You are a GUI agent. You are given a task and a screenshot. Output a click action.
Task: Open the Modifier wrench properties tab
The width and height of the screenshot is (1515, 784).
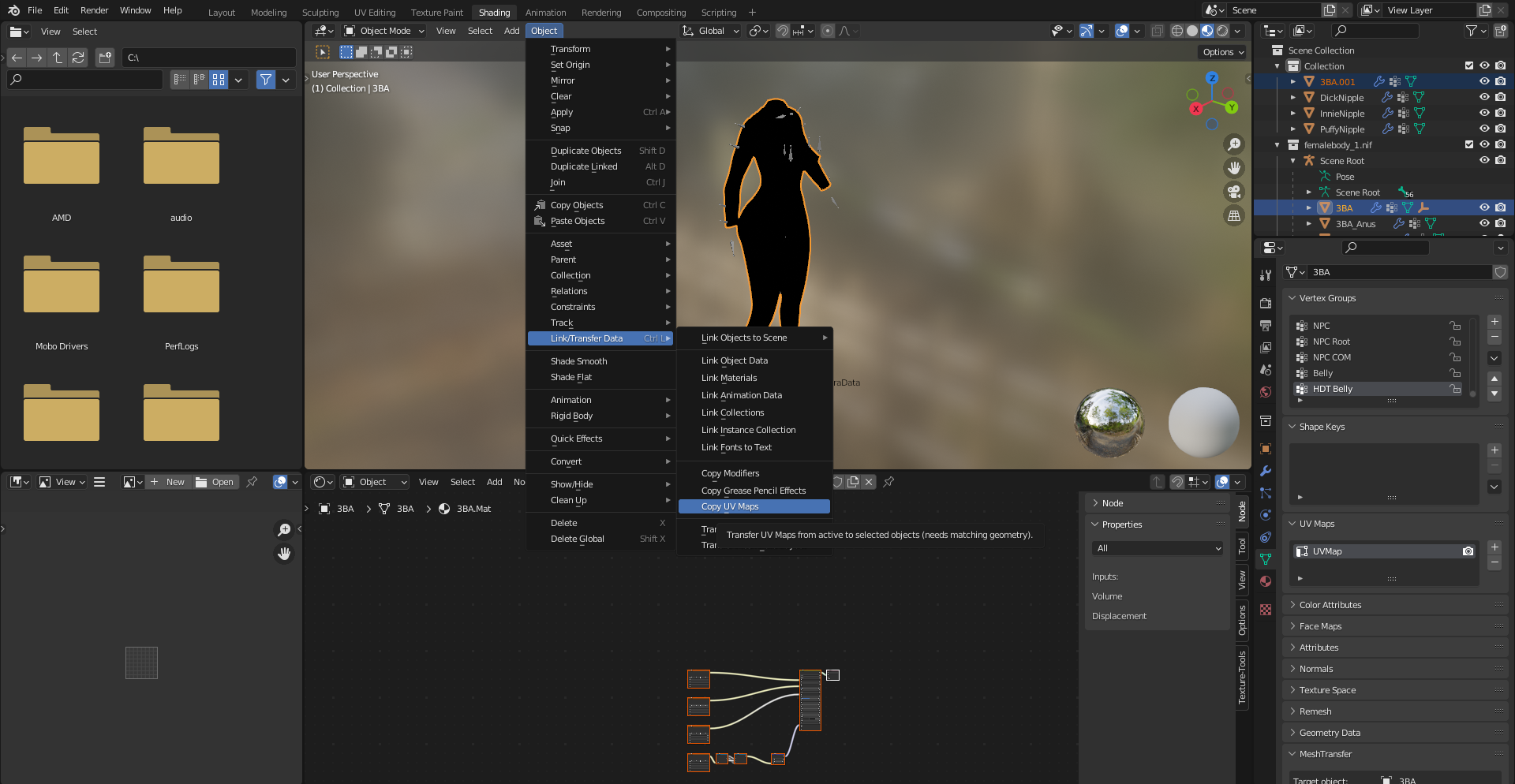(x=1266, y=471)
